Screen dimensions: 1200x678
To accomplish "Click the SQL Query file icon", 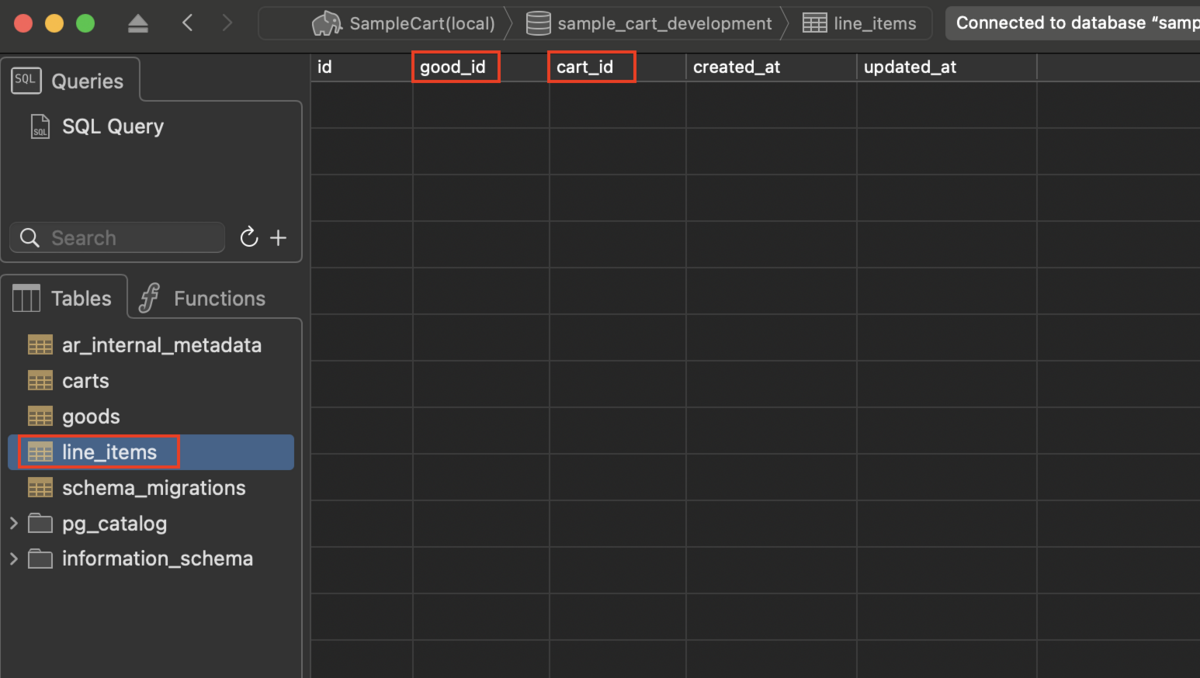I will point(40,127).
